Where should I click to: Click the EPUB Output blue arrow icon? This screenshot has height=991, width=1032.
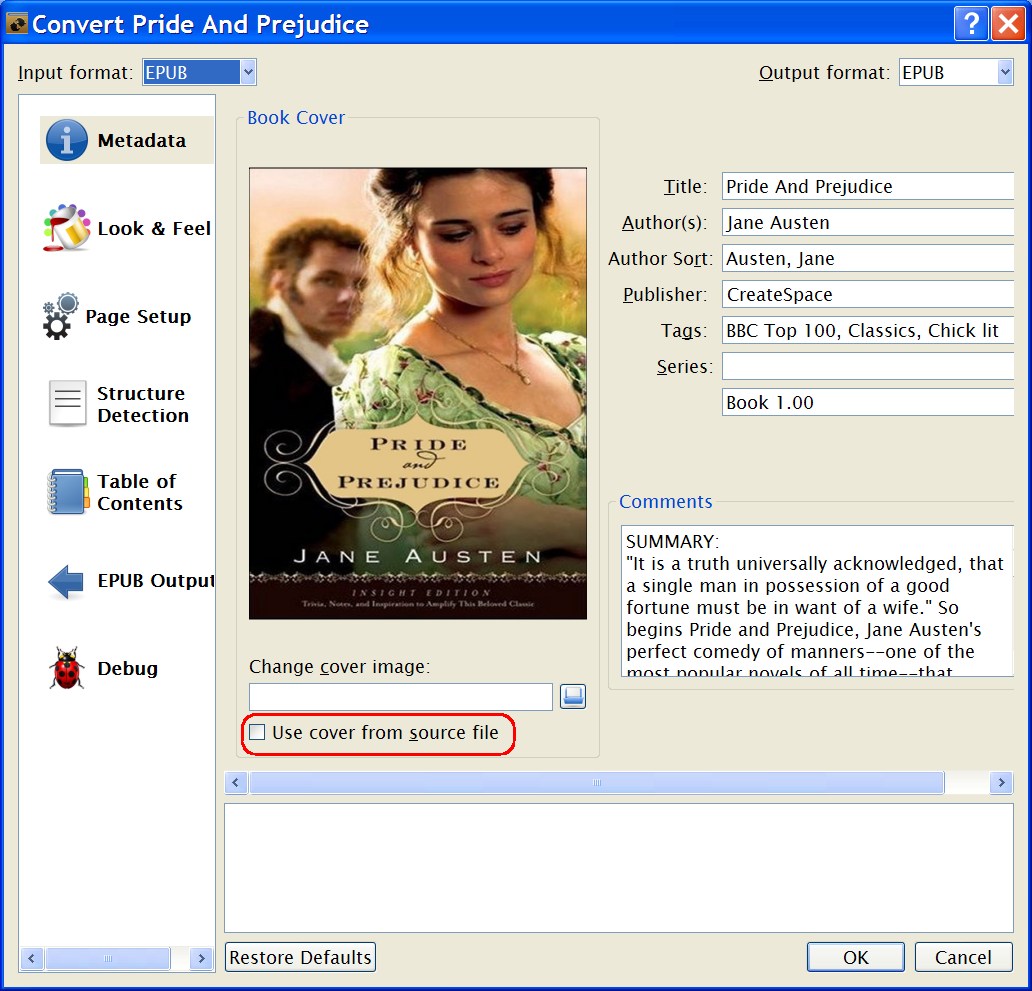[x=66, y=581]
